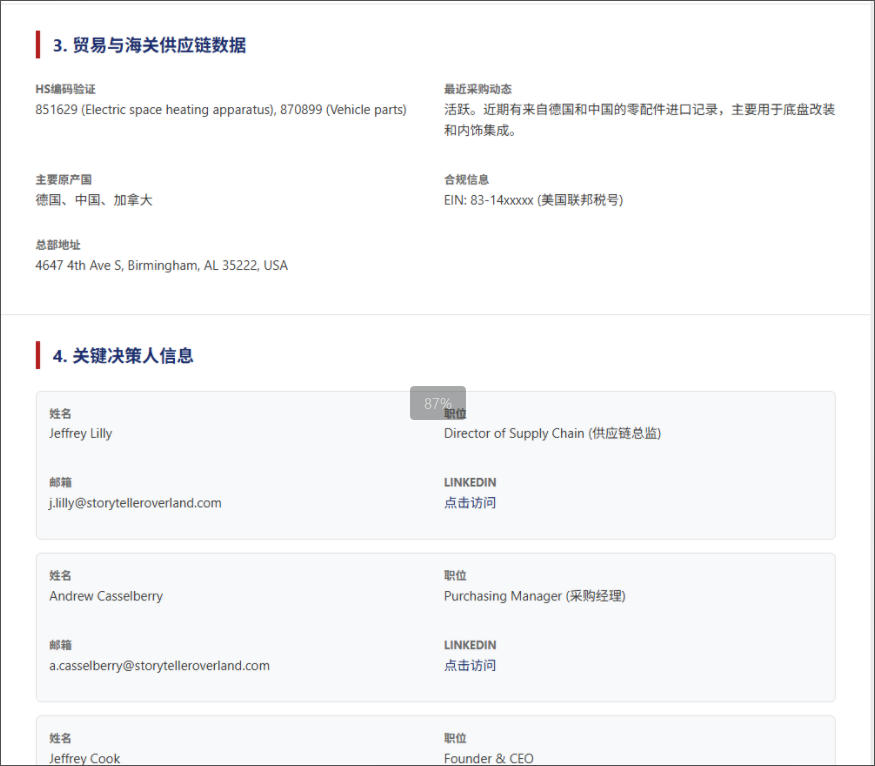Select Andrew Casselberry's 姓名 entry
Viewport: 875px width, 766px height.
[105, 595]
